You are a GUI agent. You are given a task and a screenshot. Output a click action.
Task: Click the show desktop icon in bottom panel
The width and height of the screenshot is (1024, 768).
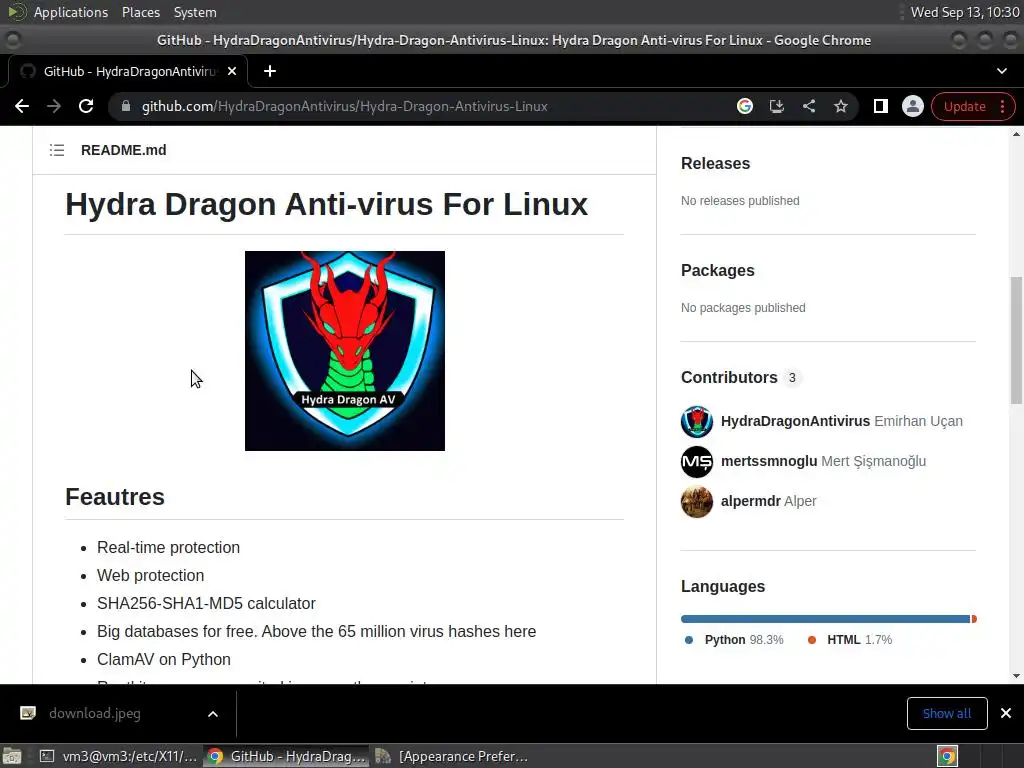click(12, 756)
